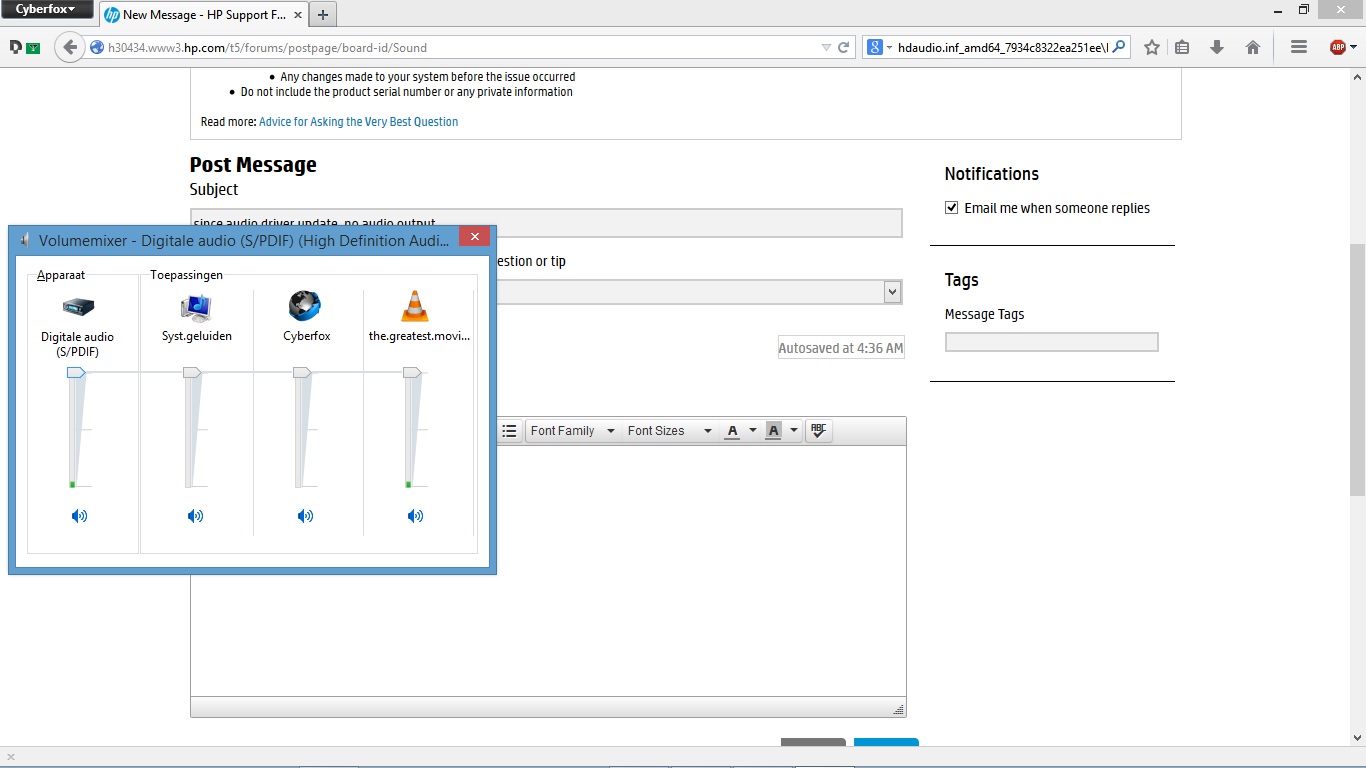Close the bottom bar with the x
The width and height of the screenshot is (1366, 768).
10,757
